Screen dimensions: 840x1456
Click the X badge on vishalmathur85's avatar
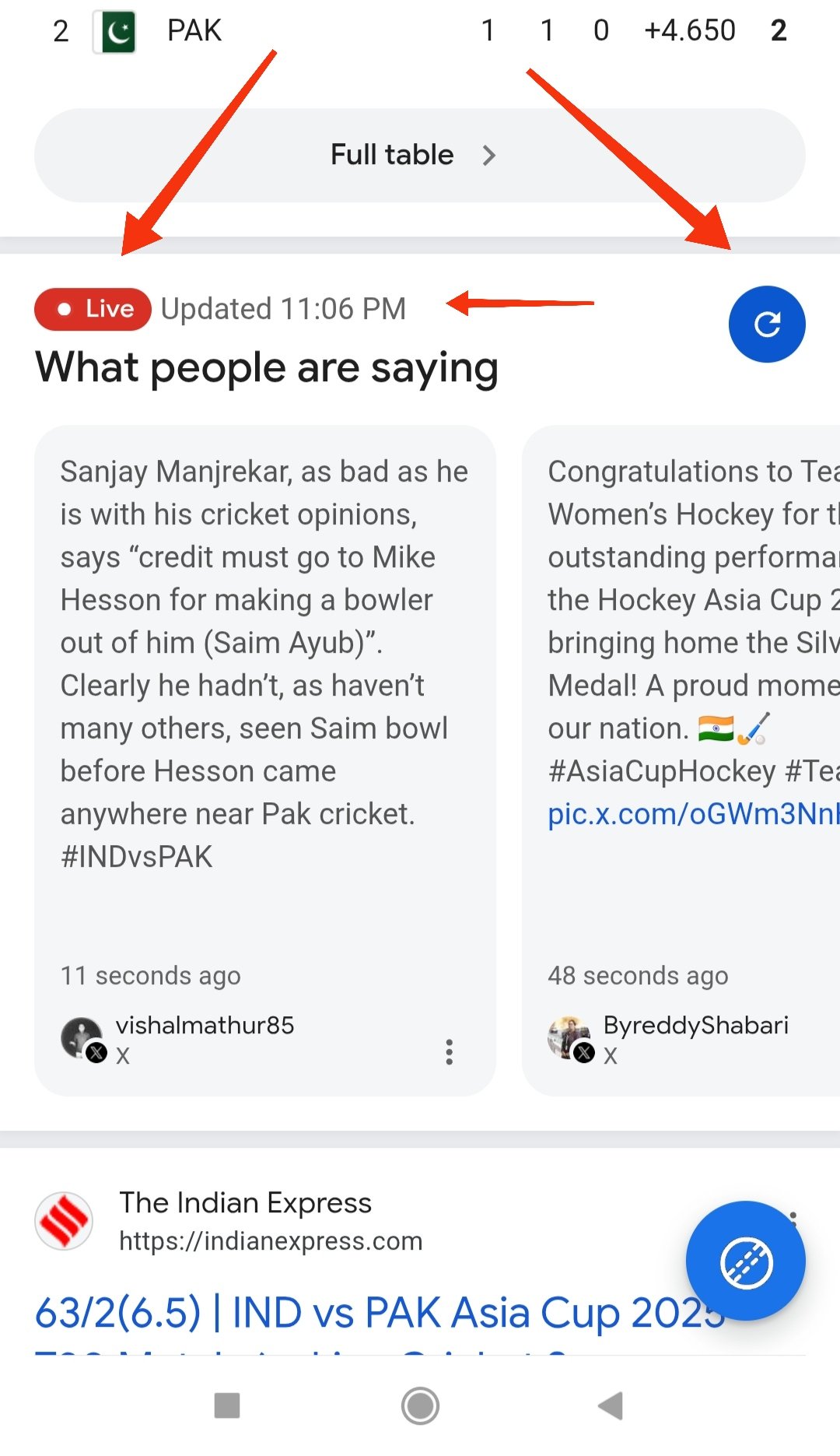coord(95,1054)
